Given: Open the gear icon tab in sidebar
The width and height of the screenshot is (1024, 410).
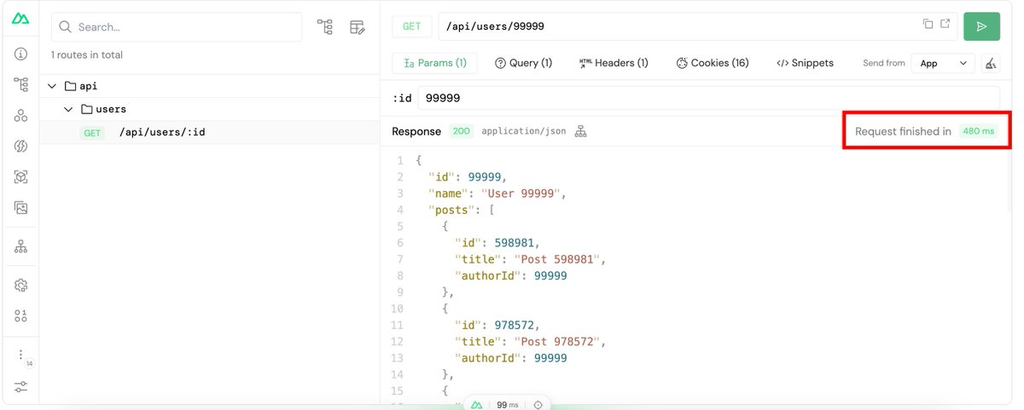Looking at the screenshot, I should (20, 285).
